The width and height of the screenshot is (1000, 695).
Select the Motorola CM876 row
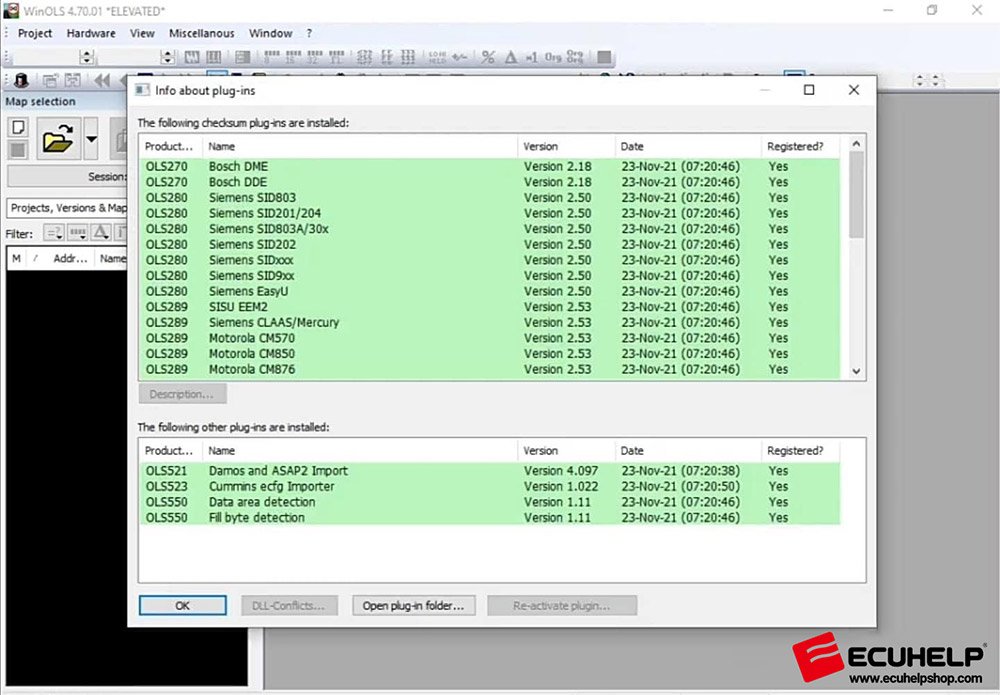[489, 369]
